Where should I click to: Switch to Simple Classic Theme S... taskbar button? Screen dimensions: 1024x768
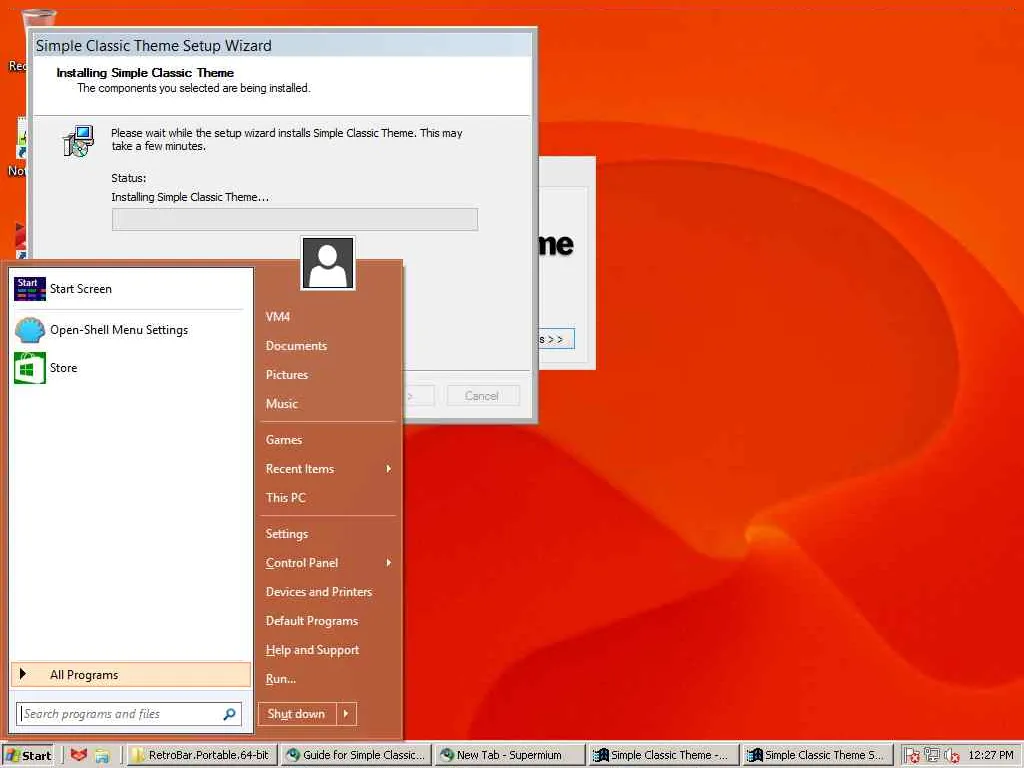(x=817, y=756)
